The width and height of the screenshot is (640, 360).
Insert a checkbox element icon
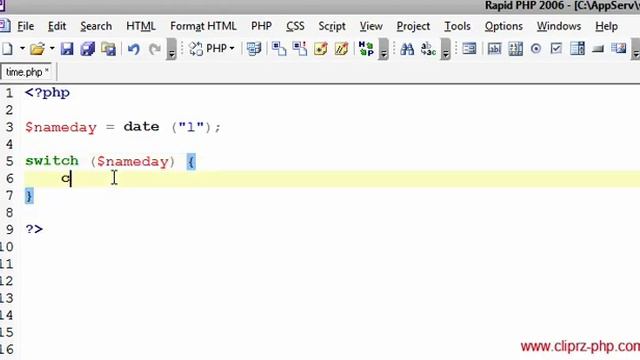pos(556,49)
